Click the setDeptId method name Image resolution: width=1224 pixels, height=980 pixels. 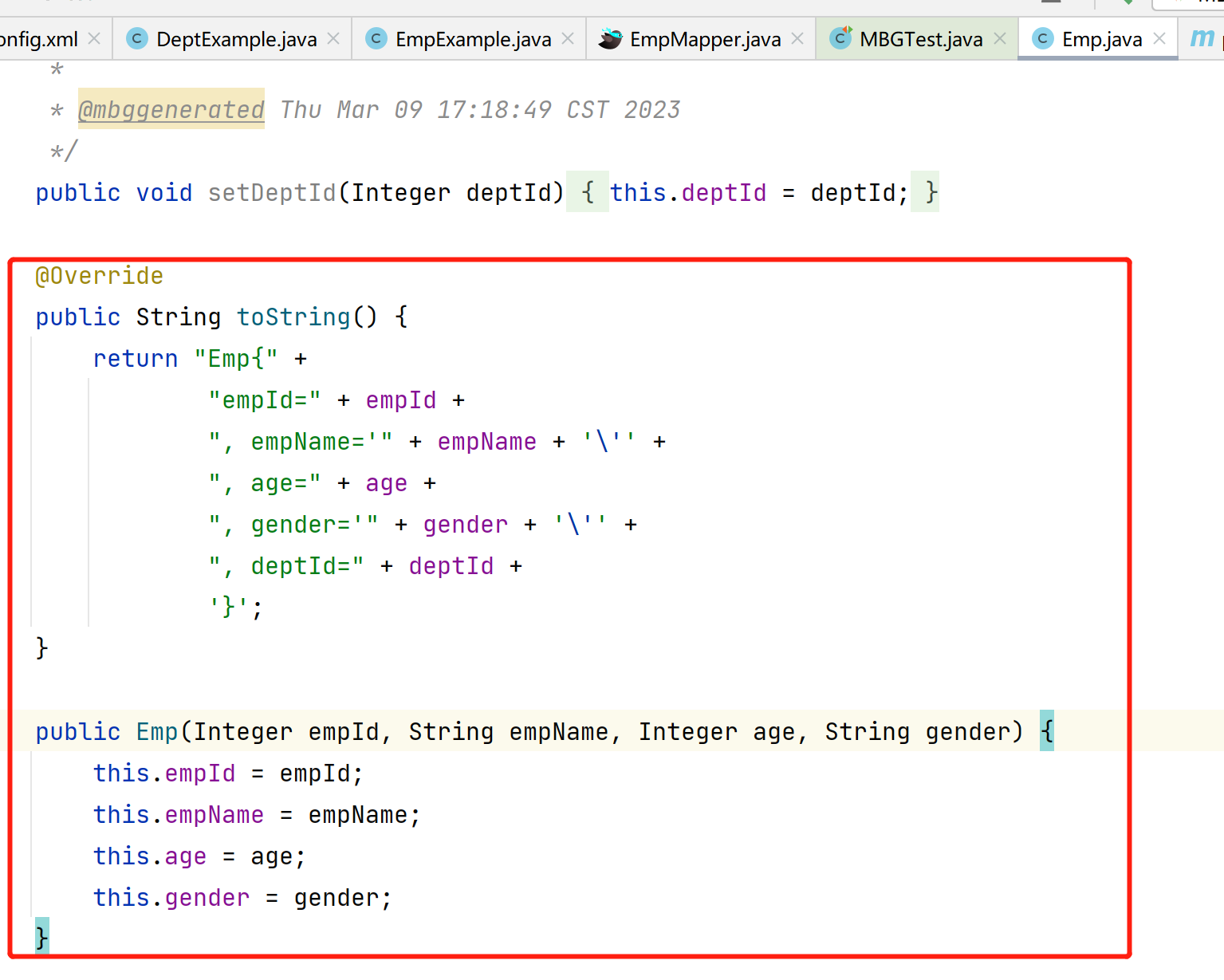pyautogui.click(x=272, y=192)
